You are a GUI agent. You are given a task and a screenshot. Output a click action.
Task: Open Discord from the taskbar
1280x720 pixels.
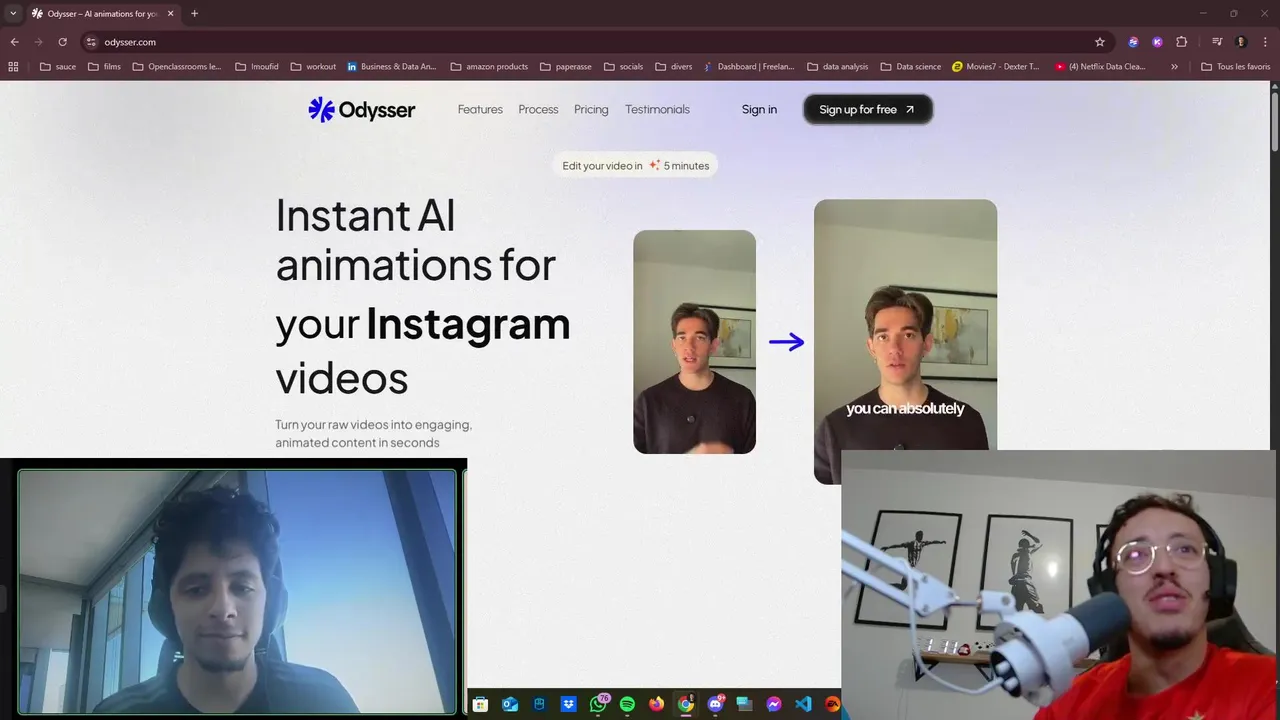click(715, 704)
